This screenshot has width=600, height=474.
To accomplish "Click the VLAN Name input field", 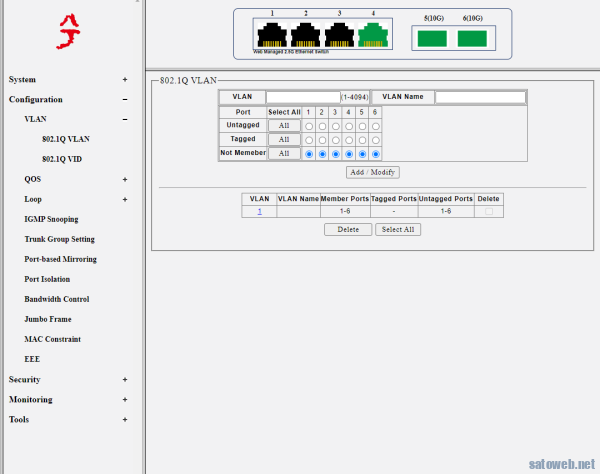I will click(479, 97).
